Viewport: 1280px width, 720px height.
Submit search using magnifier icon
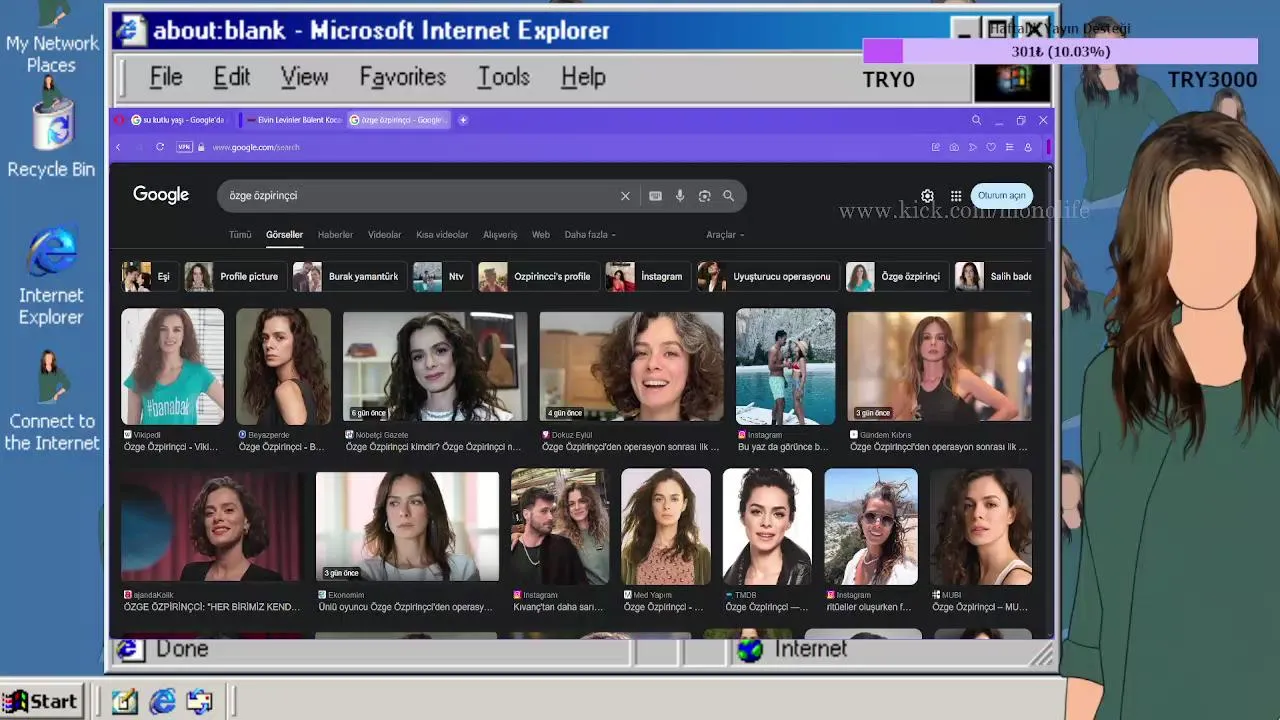tap(729, 196)
